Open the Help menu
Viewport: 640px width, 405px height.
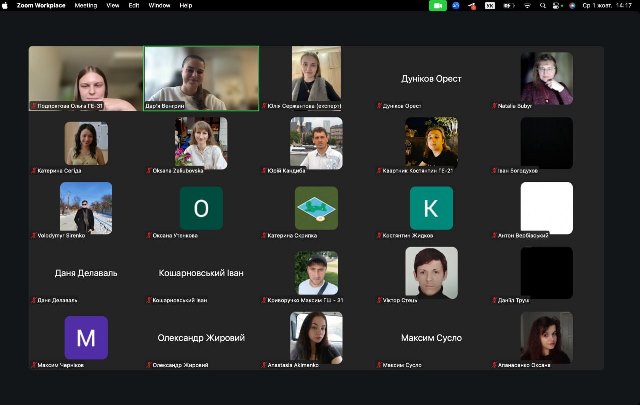tap(185, 5)
